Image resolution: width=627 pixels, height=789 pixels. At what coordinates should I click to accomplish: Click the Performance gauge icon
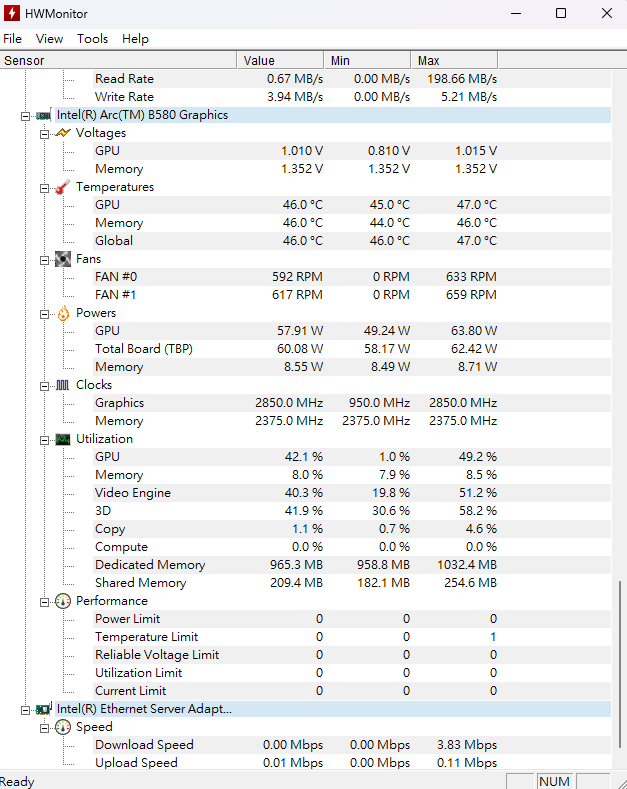[x=63, y=601]
